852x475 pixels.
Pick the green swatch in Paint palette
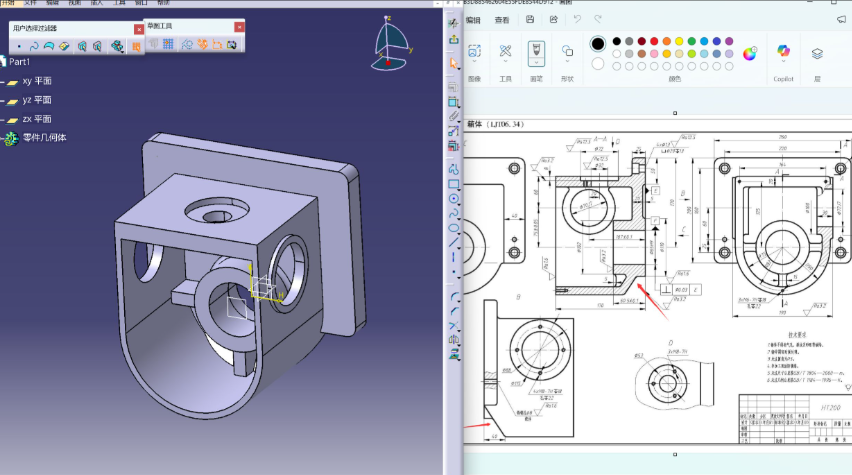point(692,41)
